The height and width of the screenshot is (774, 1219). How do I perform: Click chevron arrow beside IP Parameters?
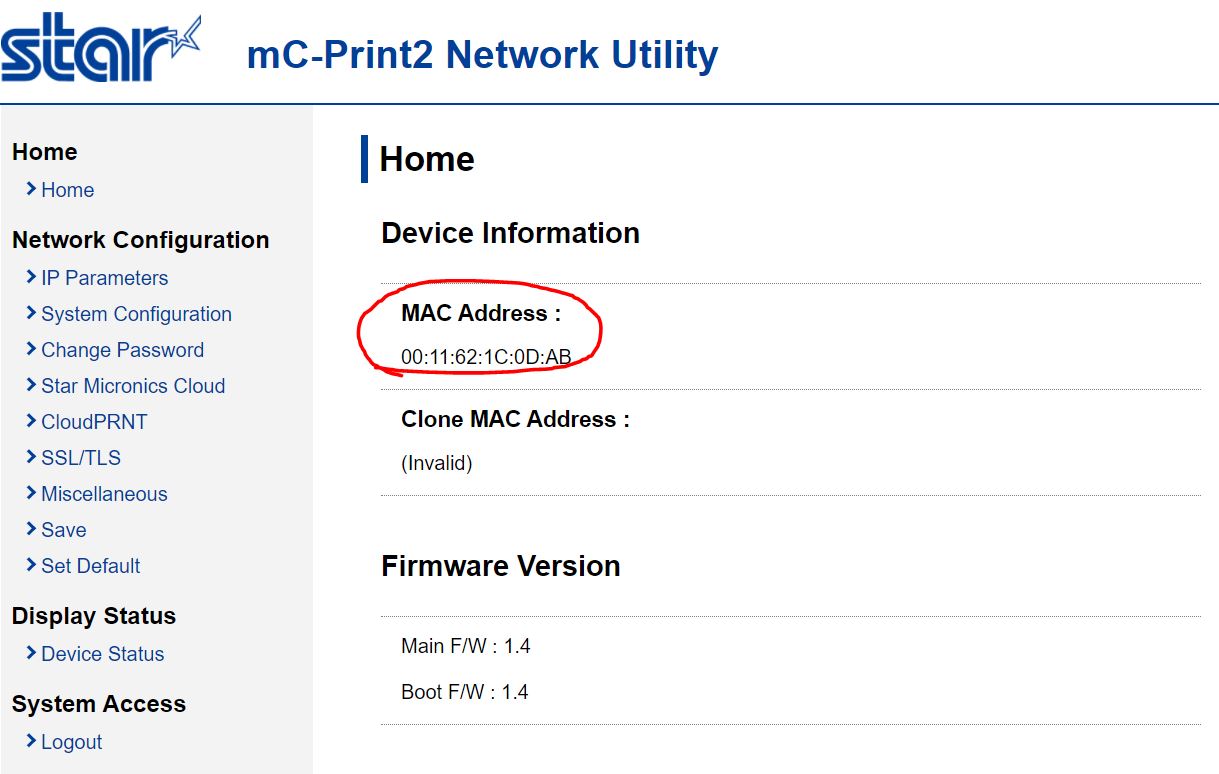tap(31, 277)
